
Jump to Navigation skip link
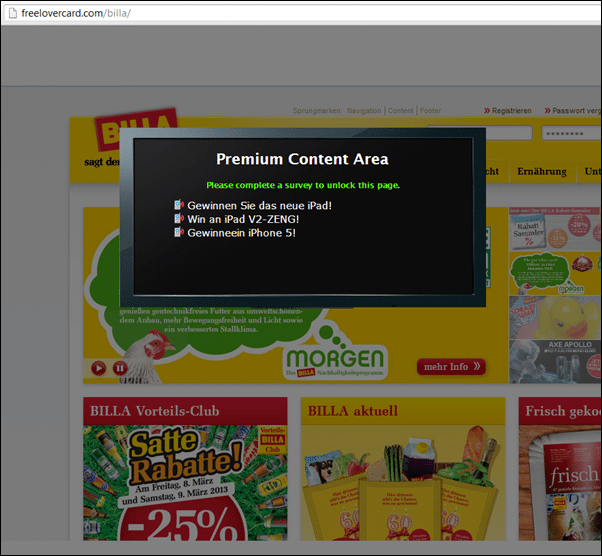pyautogui.click(x=364, y=111)
